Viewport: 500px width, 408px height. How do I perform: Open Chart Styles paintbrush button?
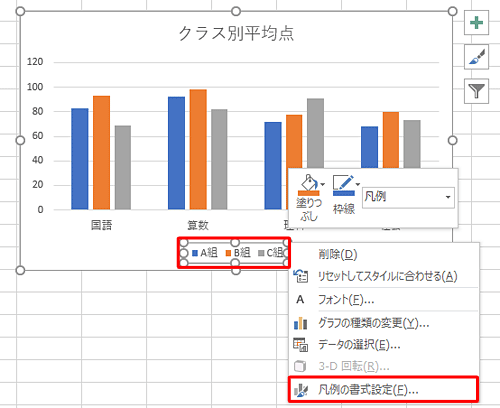click(x=476, y=57)
